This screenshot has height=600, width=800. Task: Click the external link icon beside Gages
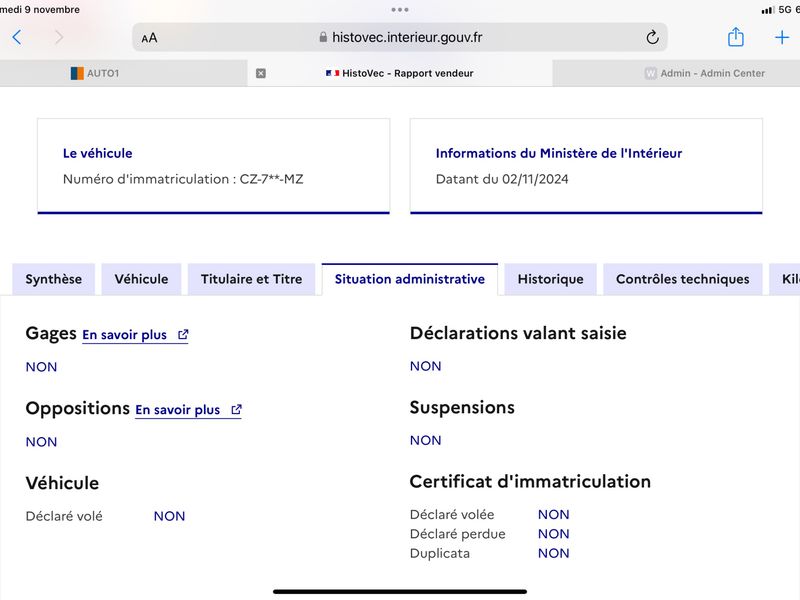click(183, 335)
